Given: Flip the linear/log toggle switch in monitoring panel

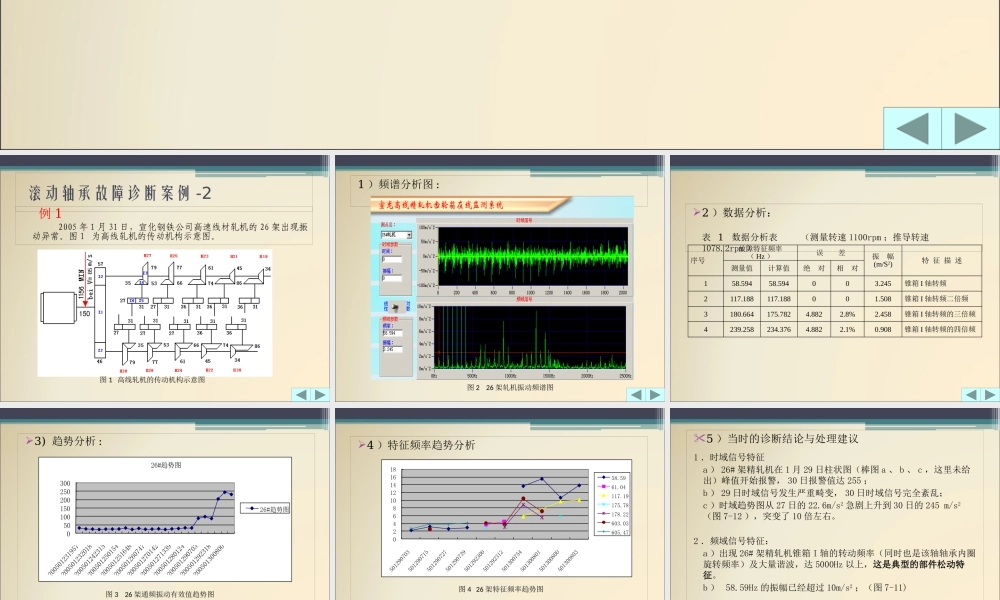Looking at the screenshot, I should click(395, 307).
